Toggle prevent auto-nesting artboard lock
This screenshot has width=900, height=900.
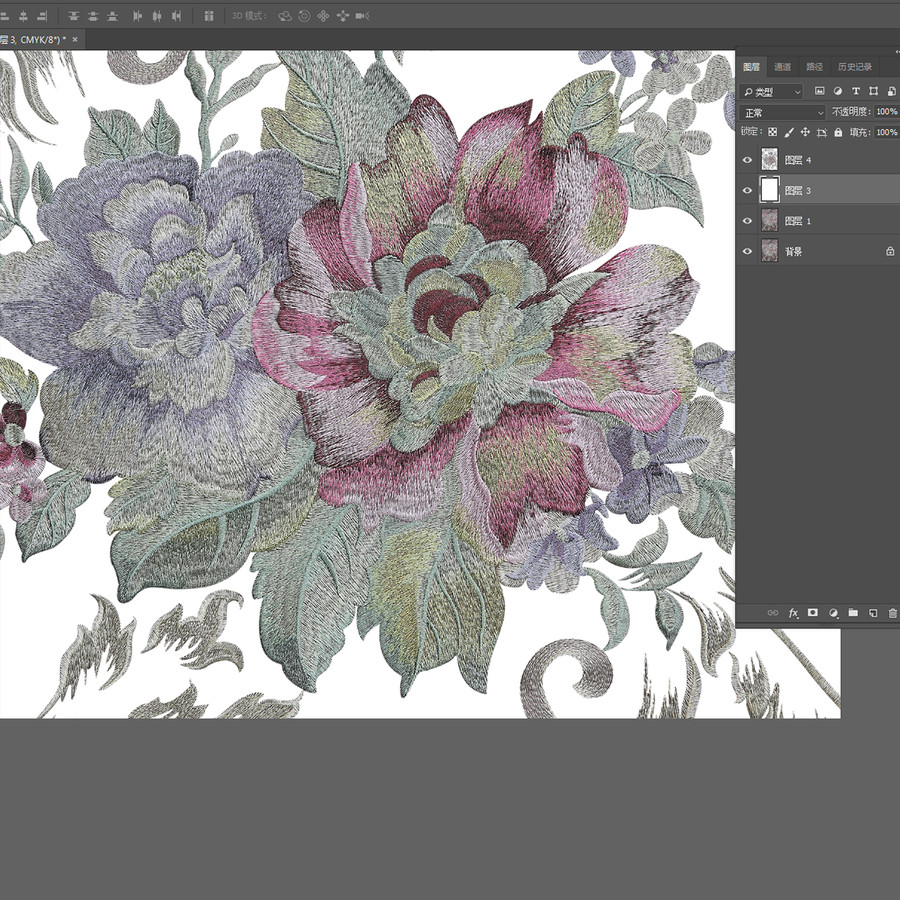(822, 132)
